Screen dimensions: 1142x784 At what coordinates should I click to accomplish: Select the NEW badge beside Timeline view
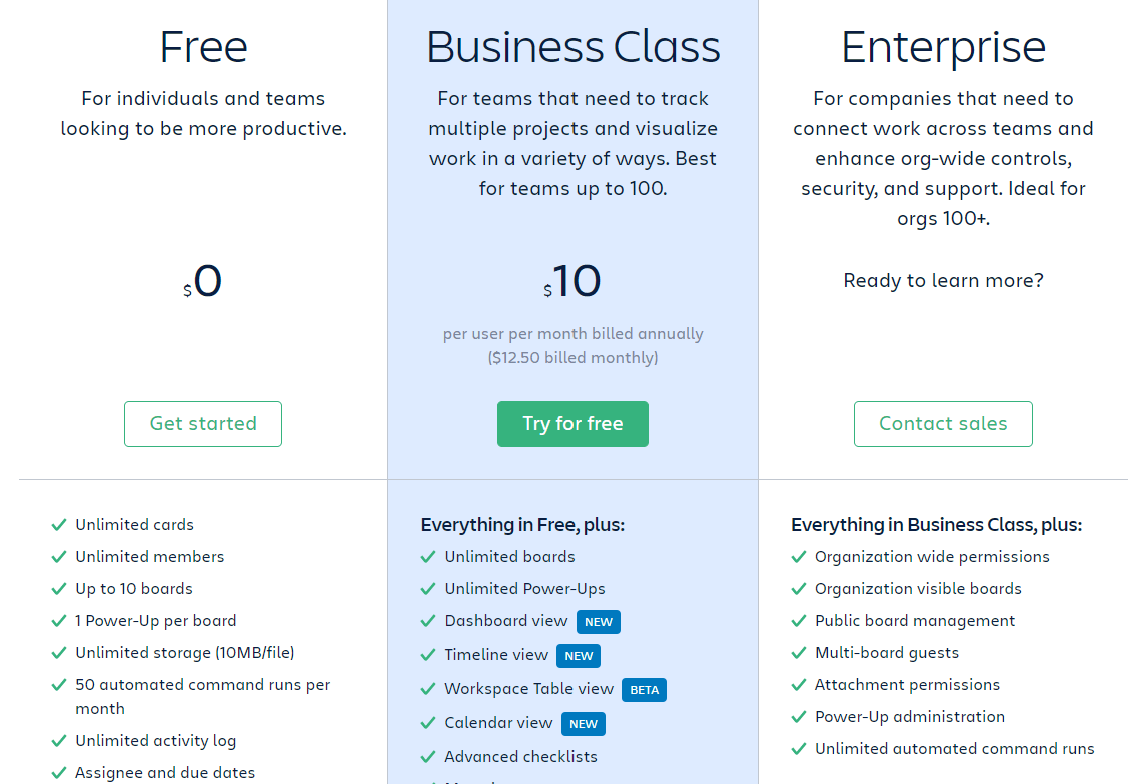click(x=579, y=656)
